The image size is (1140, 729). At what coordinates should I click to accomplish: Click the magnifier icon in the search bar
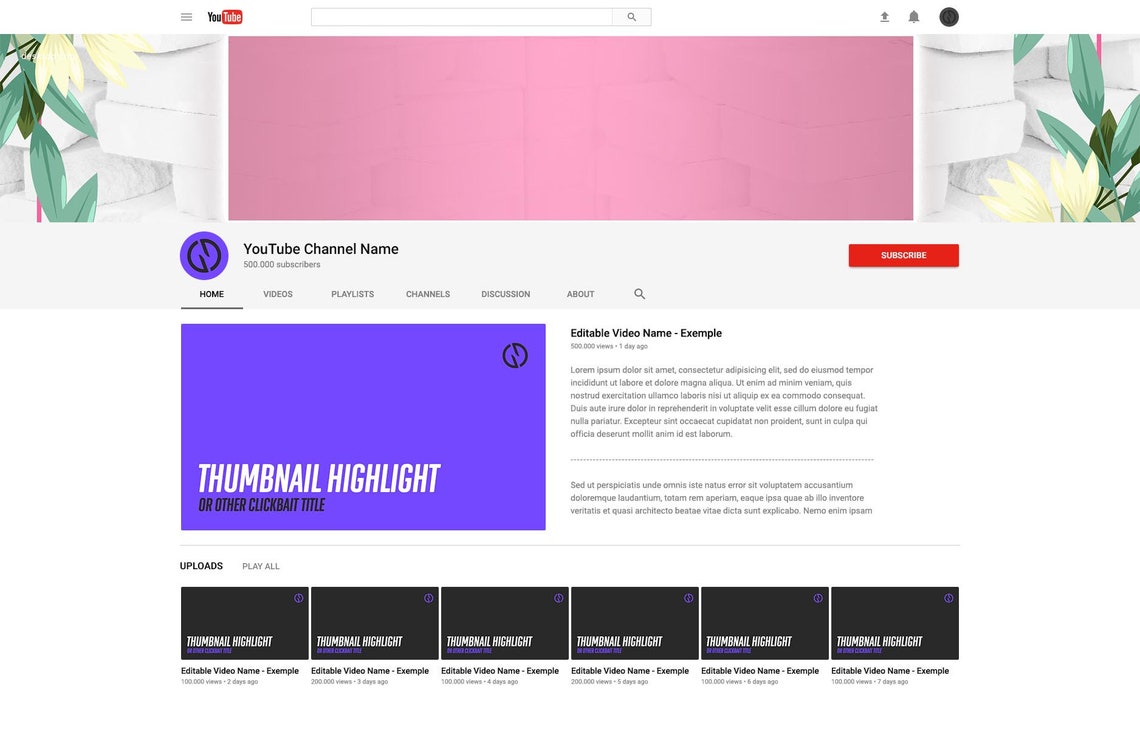(x=631, y=16)
